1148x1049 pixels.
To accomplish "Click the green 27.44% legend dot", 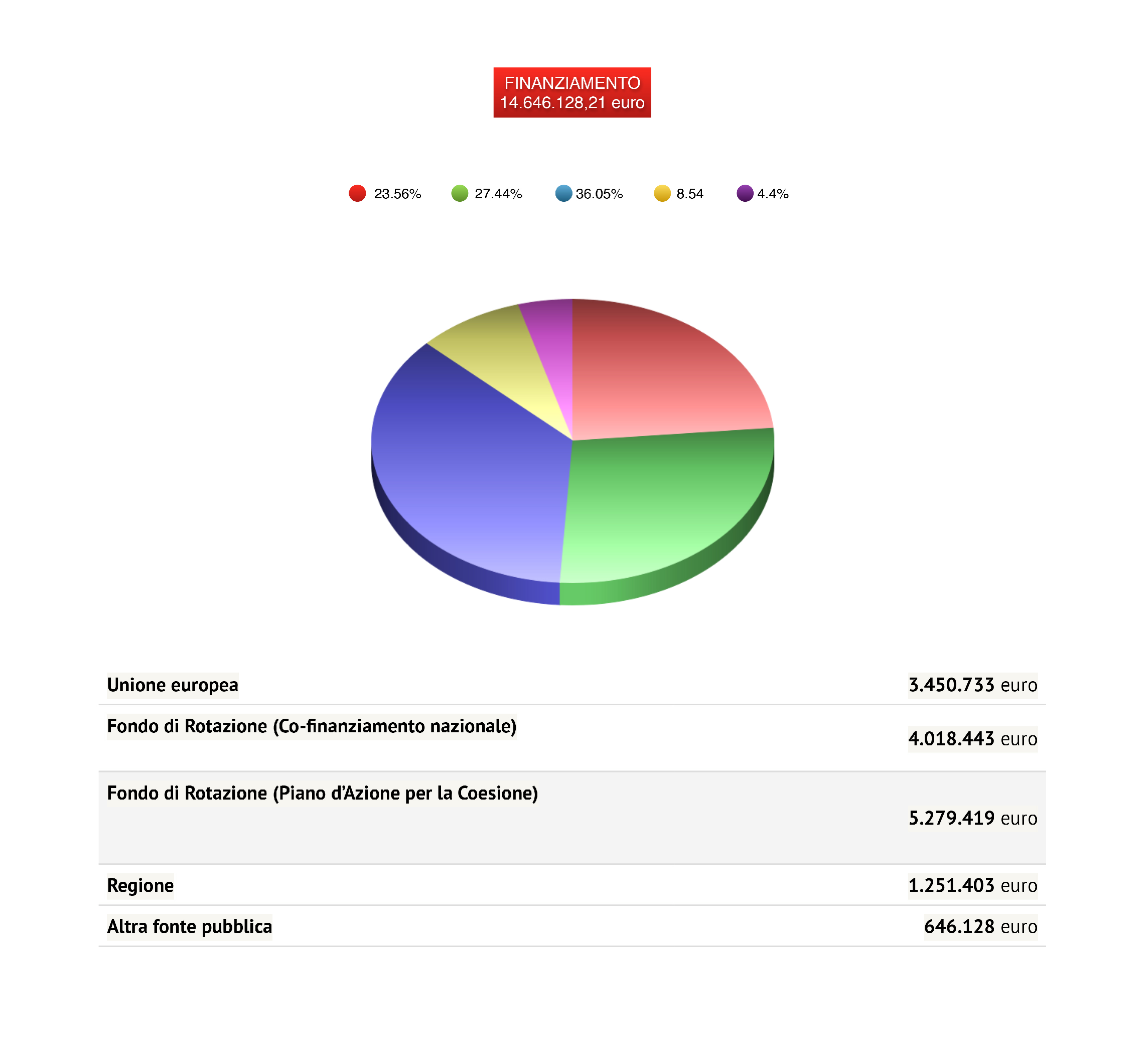I will pyautogui.click(x=460, y=194).
